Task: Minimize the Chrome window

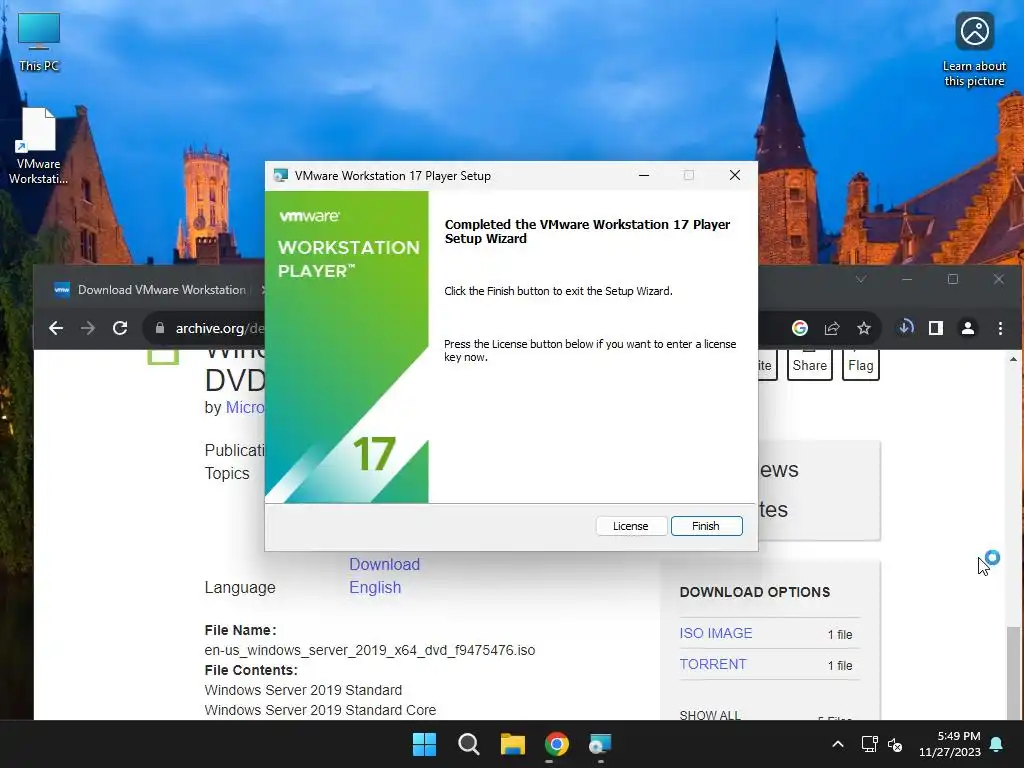Action: 907,279
